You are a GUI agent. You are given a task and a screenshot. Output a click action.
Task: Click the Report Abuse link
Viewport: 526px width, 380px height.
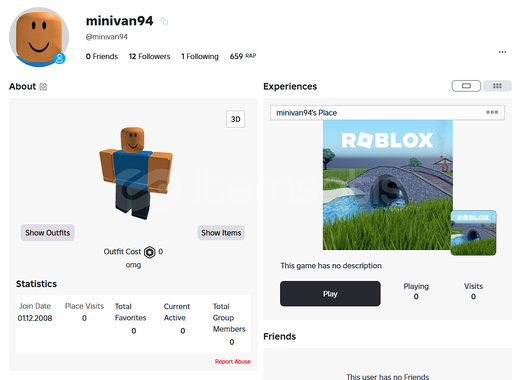point(233,362)
